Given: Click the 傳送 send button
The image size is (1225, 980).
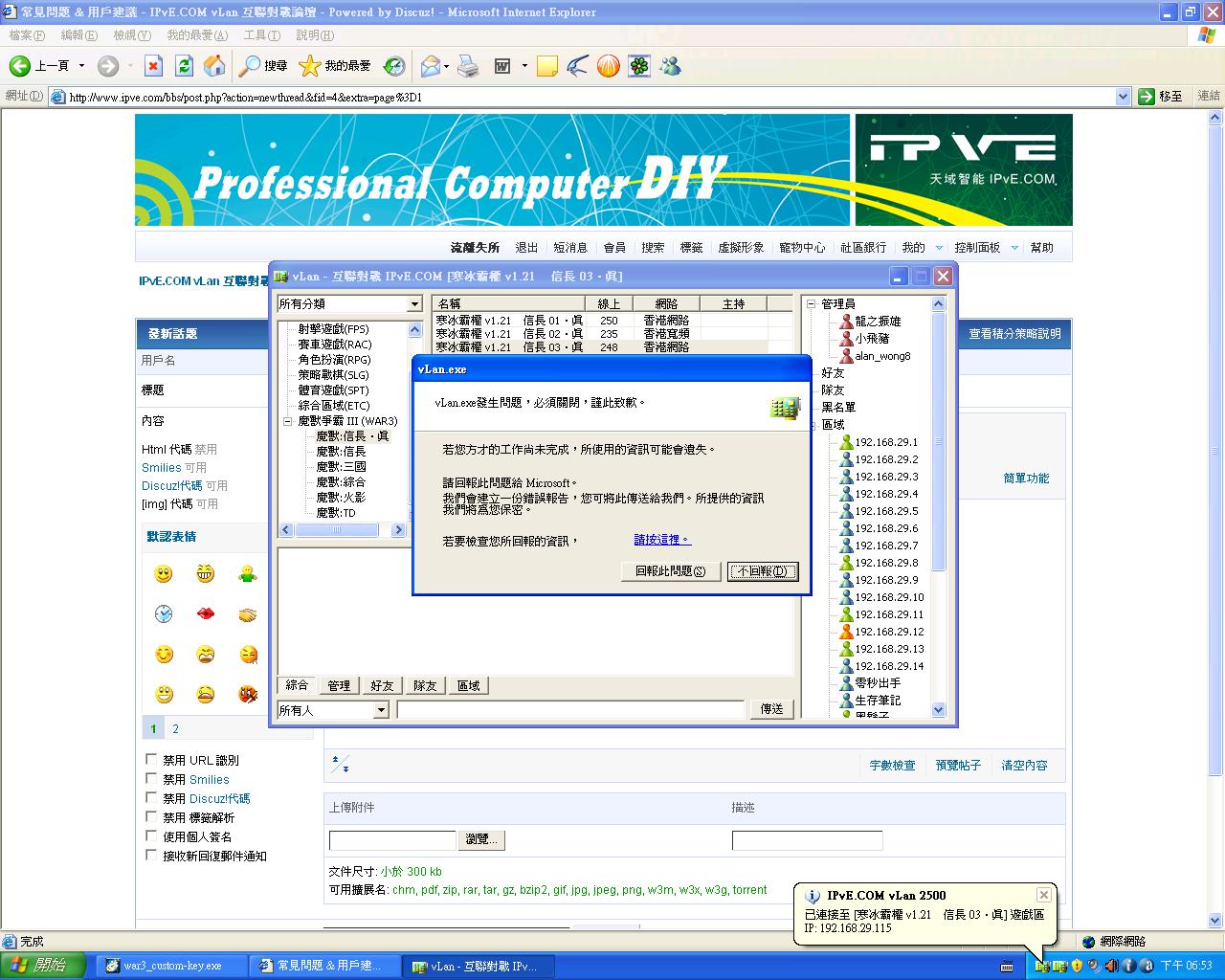Looking at the screenshot, I should point(772,709).
